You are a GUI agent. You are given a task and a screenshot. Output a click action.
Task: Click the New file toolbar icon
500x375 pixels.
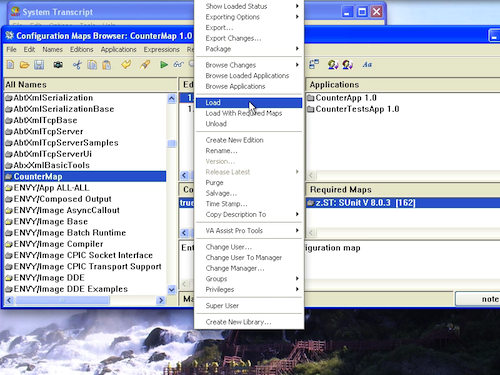10,64
